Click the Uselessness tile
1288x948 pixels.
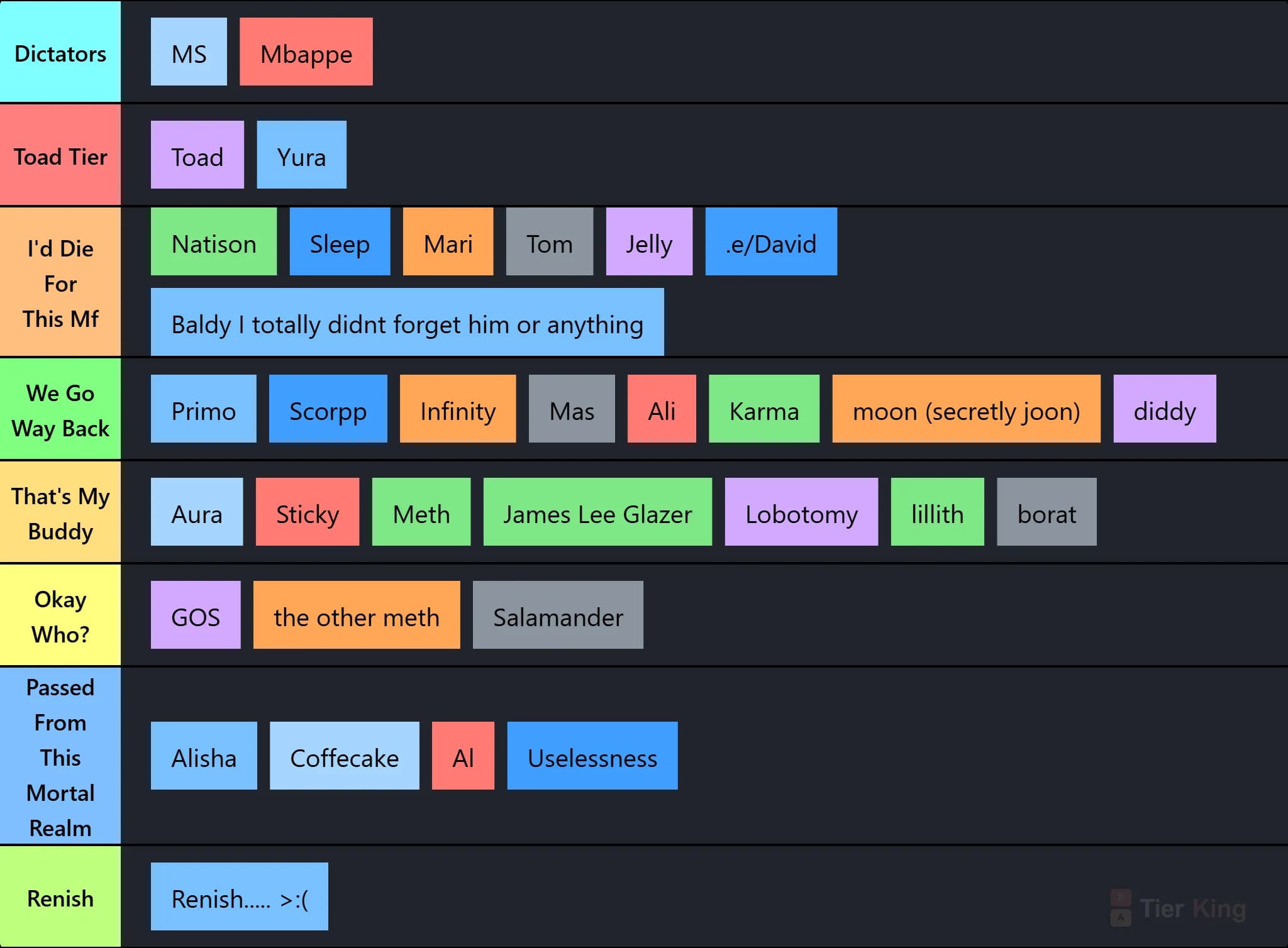(x=592, y=756)
